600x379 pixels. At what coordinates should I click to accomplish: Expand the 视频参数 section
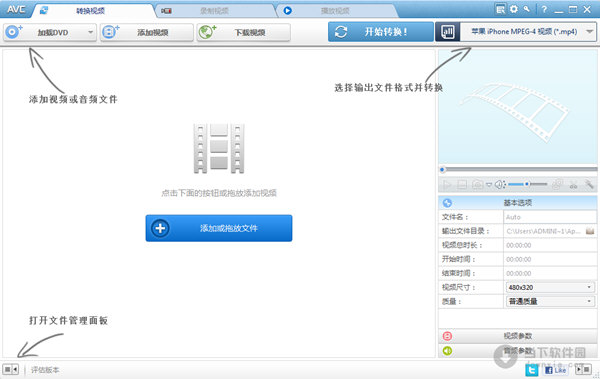tap(517, 336)
